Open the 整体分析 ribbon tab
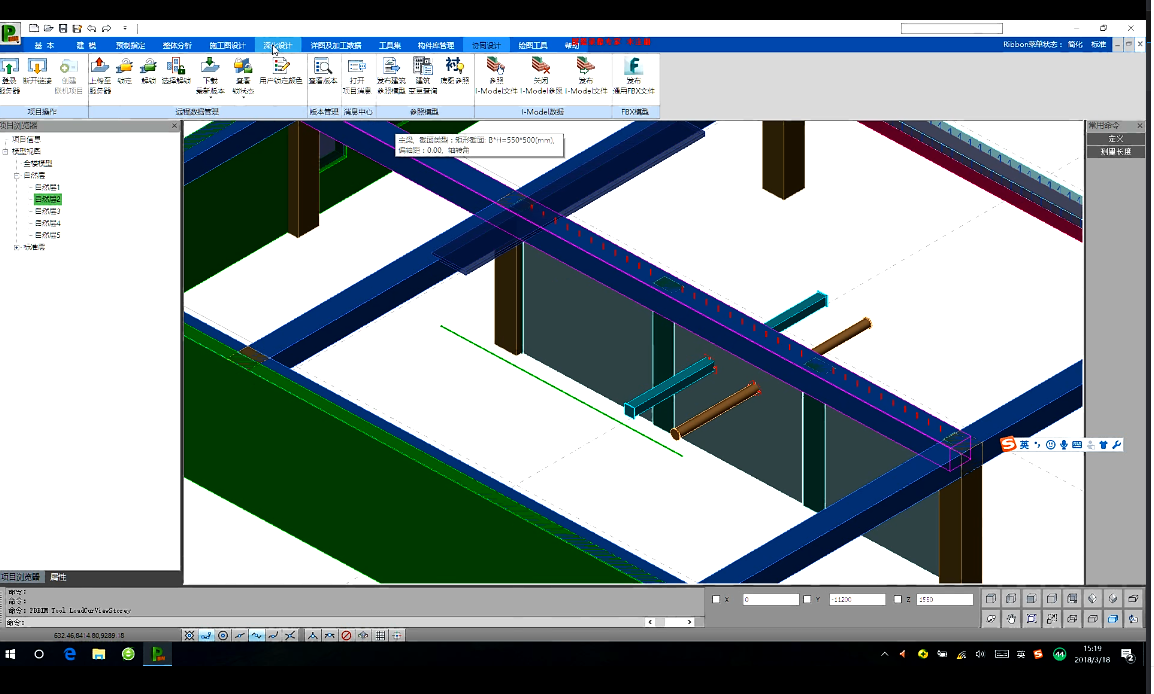Viewport: 1154px width, 694px height. (x=177, y=45)
